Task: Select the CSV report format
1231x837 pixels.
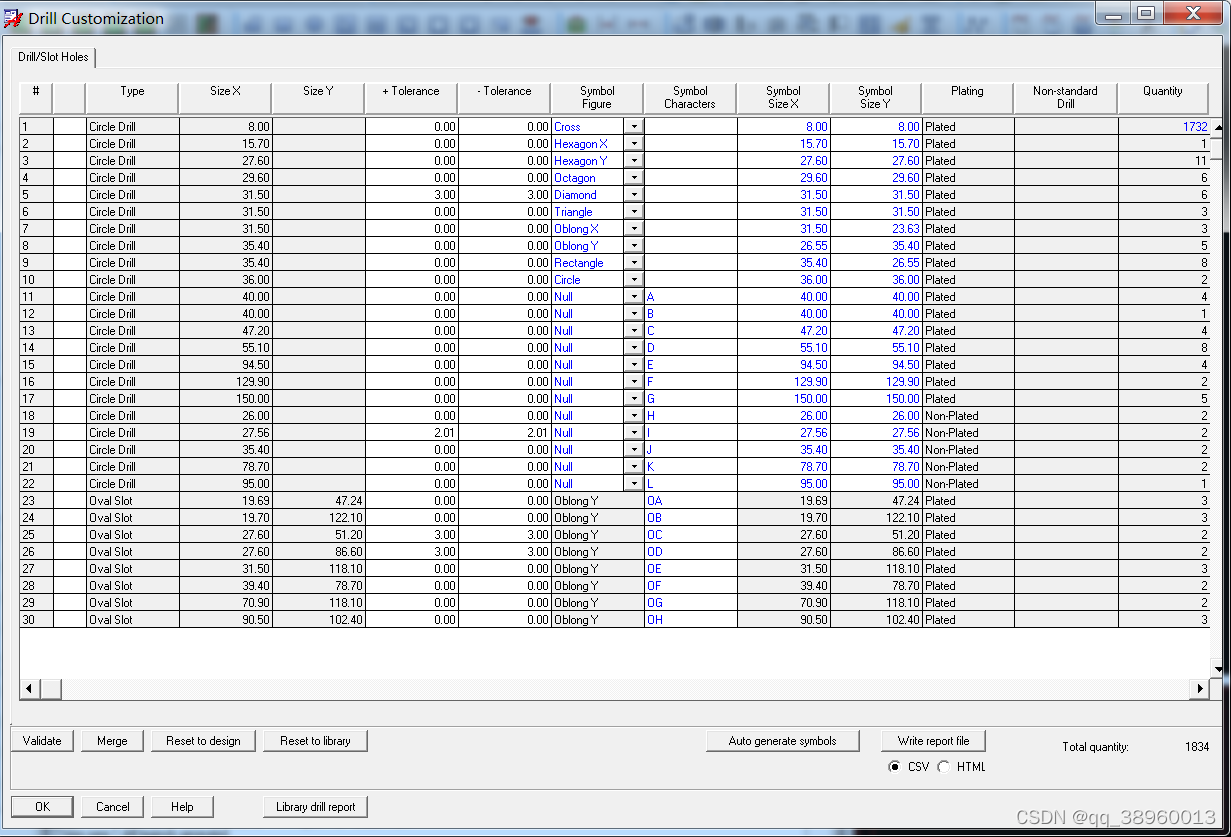Action: coord(894,767)
